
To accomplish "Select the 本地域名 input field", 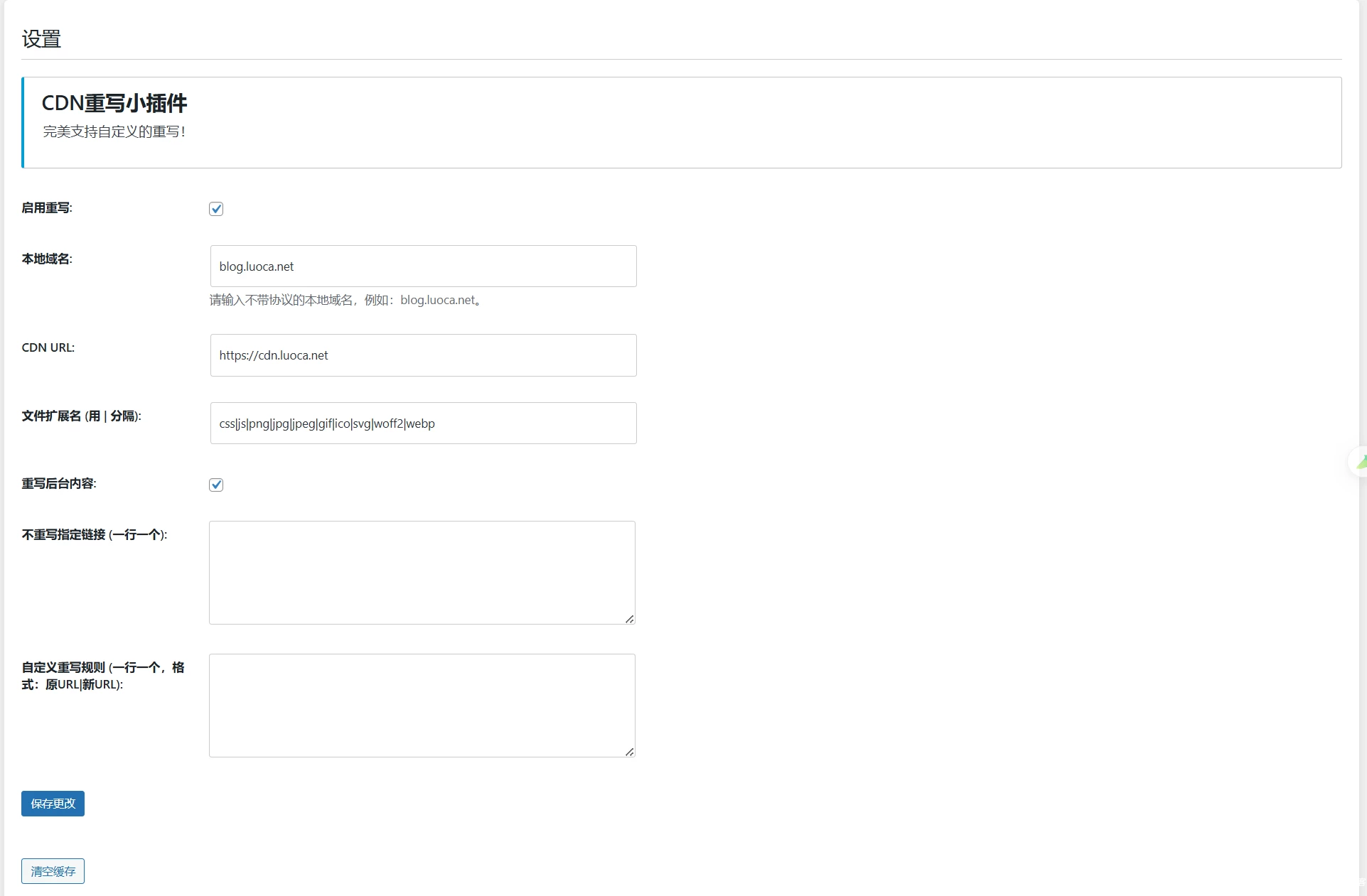I will pyautogui.click(x=422, y=266).
